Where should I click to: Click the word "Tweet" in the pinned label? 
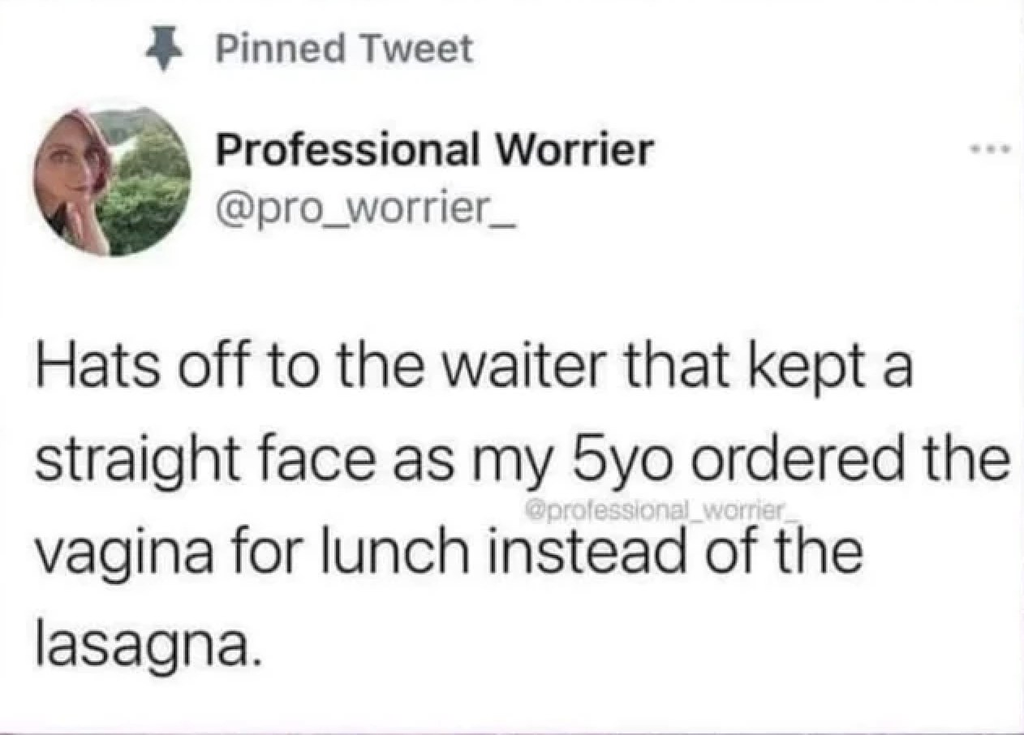pyautogui.click(x=420, y=50)
